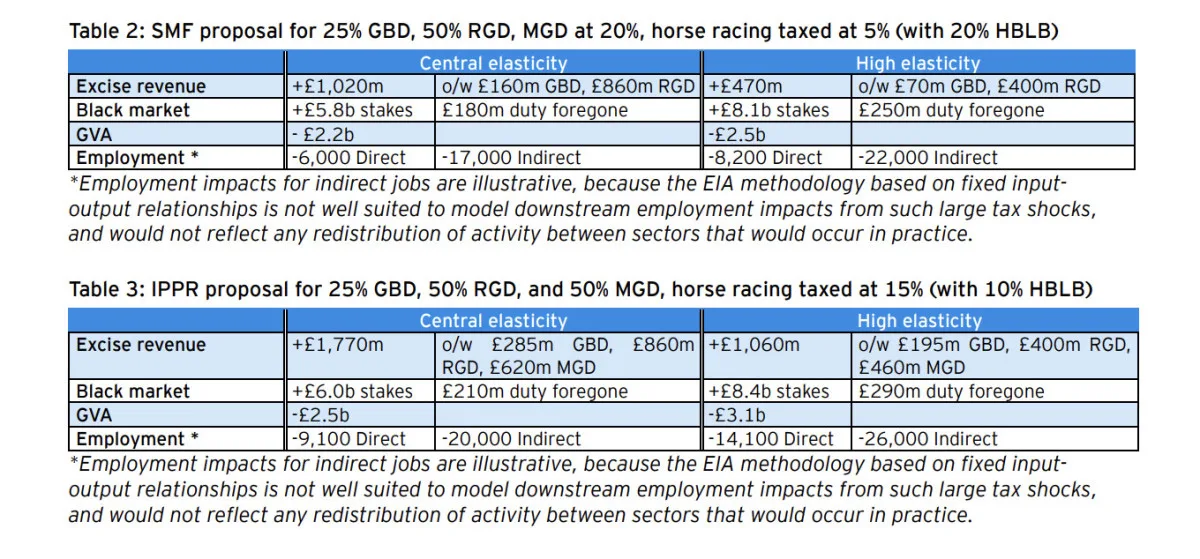Click the Table 3 IPPR proposal title
This screenshot has height=559, width=1200.
coord(580,290)
